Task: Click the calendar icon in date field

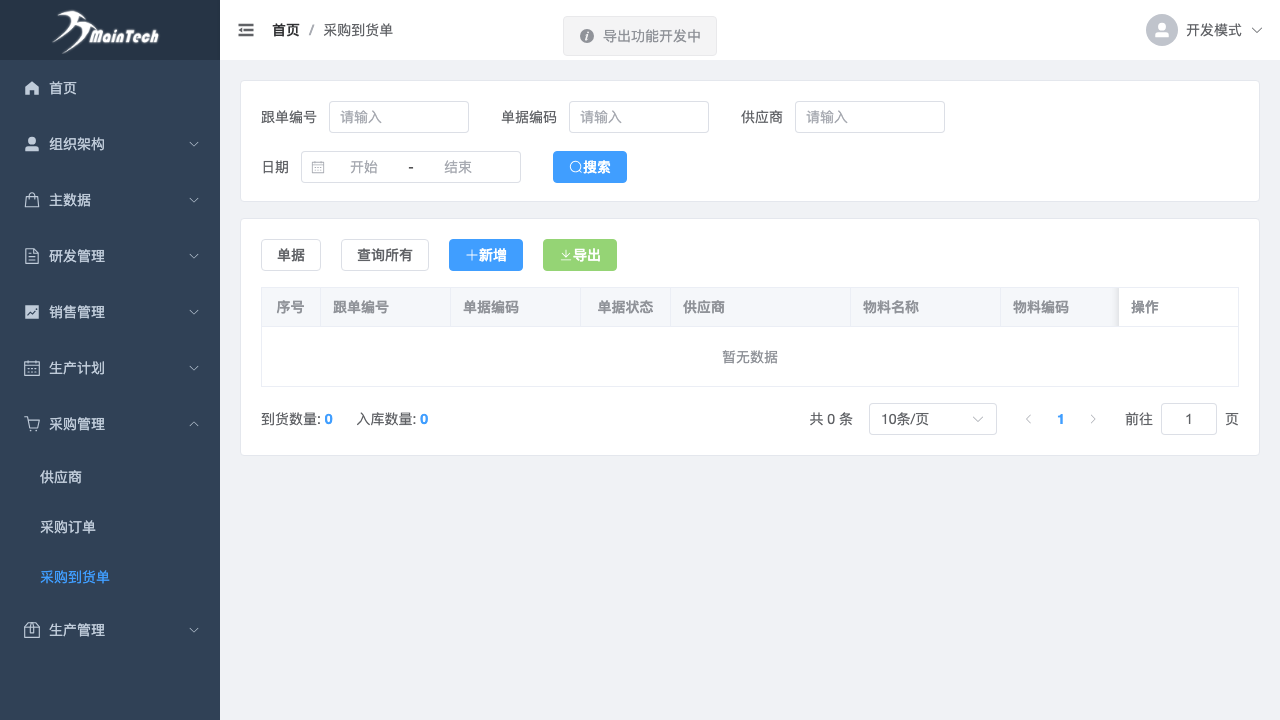Action: pyautogui.click(x=318, y=167)
